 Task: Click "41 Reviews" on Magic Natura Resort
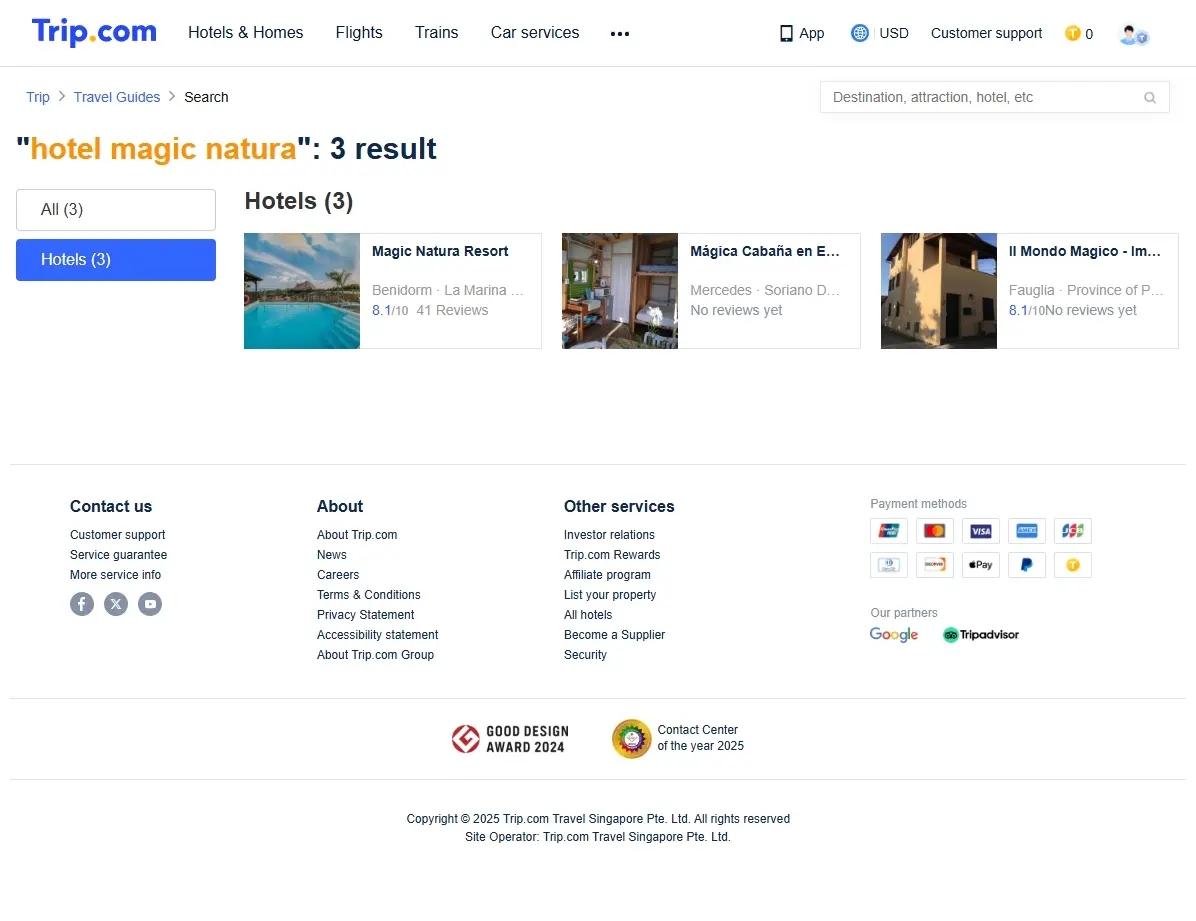(x=452, y=311)
